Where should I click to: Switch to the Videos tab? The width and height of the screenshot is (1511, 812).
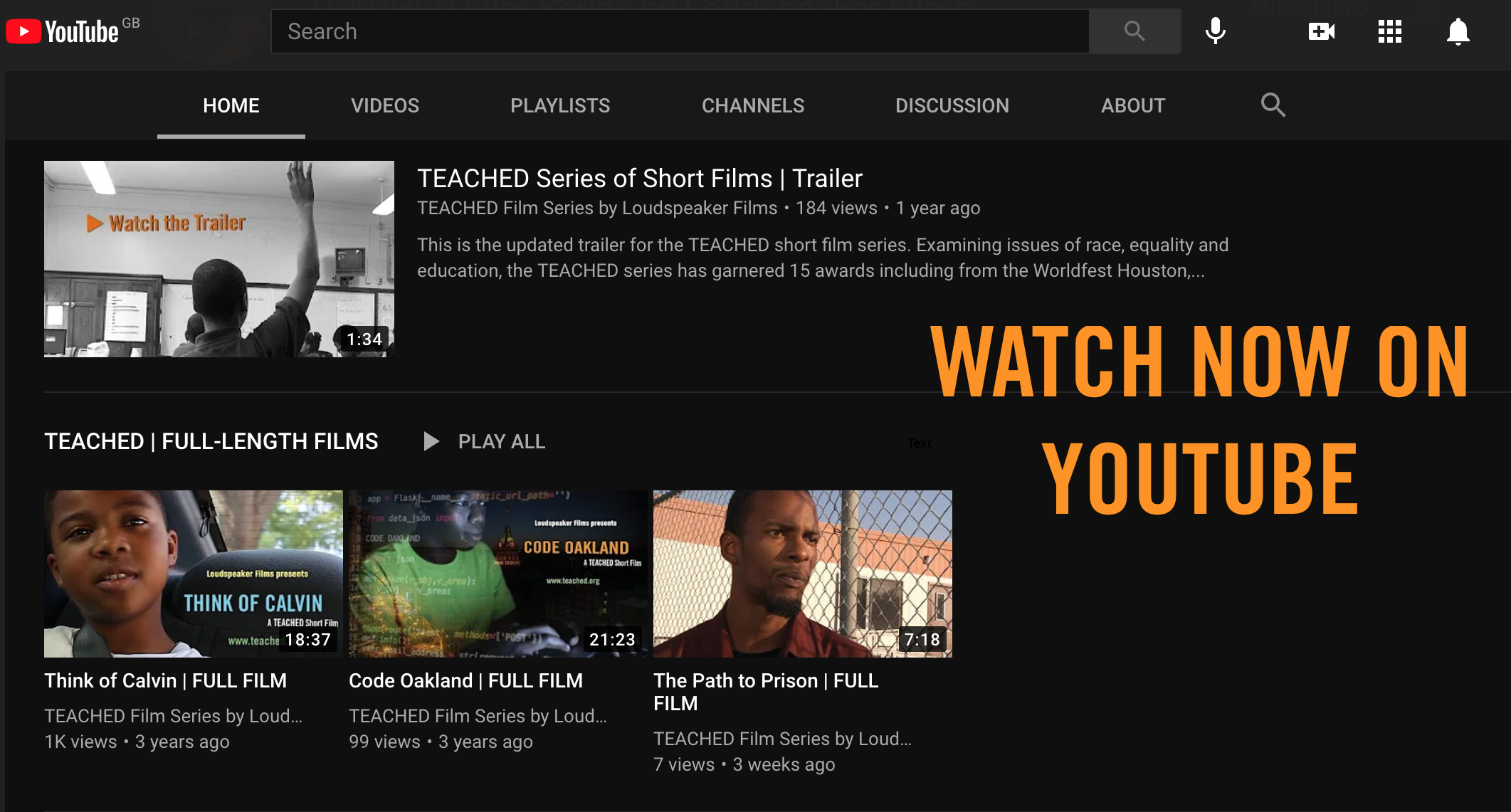(x=385, y=105)
